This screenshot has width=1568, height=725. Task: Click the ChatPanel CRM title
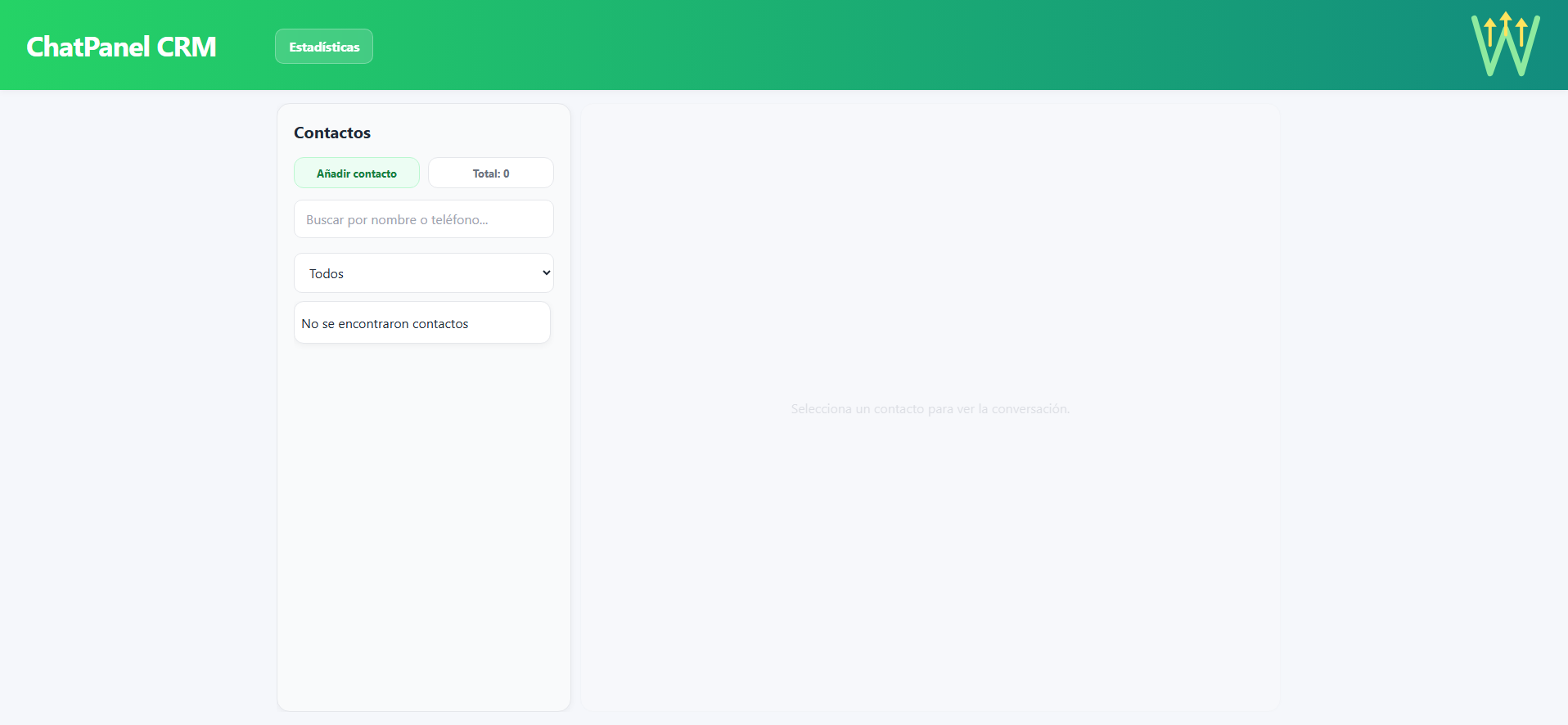tap(121, 47)
